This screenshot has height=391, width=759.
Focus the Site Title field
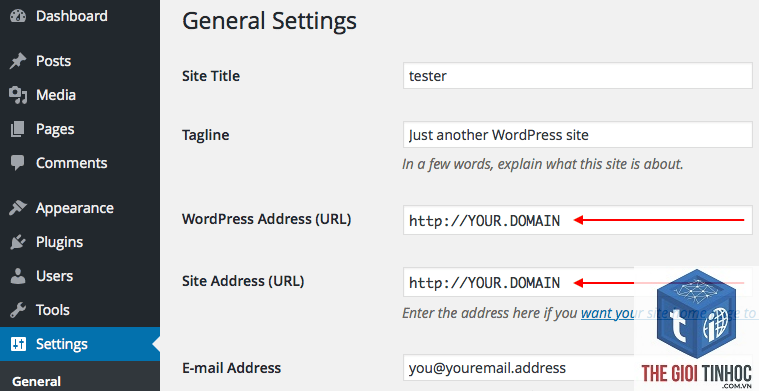(x=577, y=75)
